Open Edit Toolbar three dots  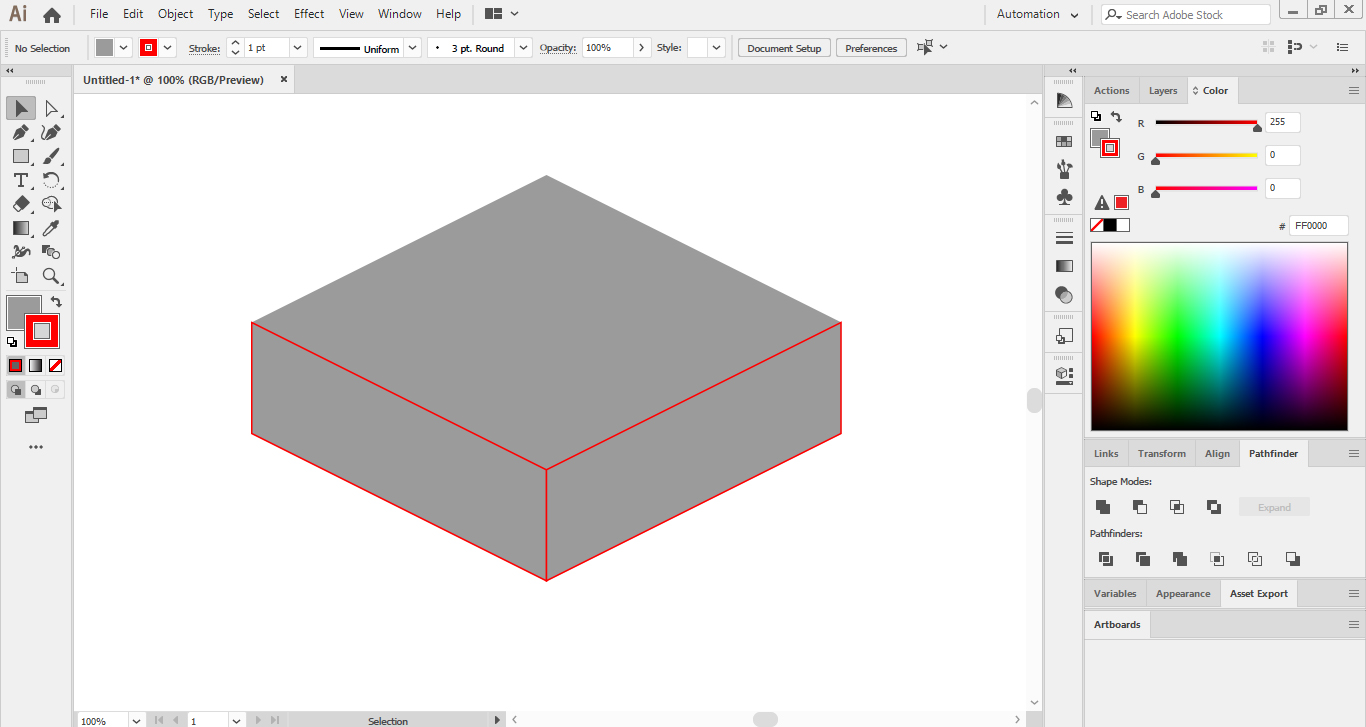tap(36, 447)
